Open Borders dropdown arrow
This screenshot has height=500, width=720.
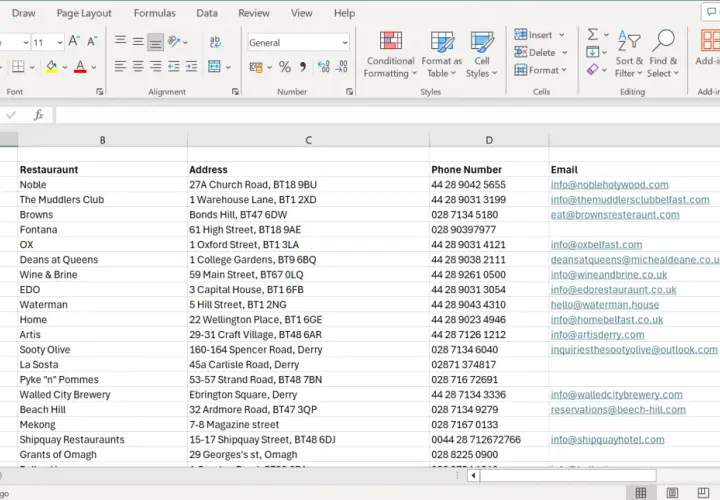pos(32,67)
